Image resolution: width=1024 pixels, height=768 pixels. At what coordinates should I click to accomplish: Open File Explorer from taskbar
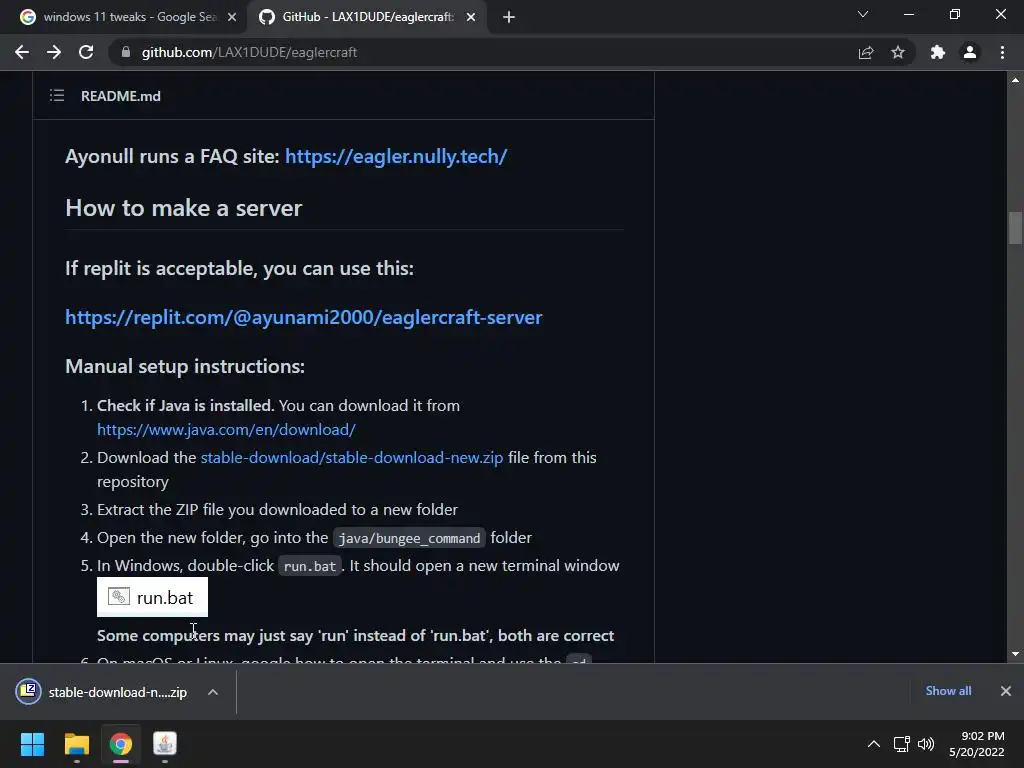click(76, 744)
